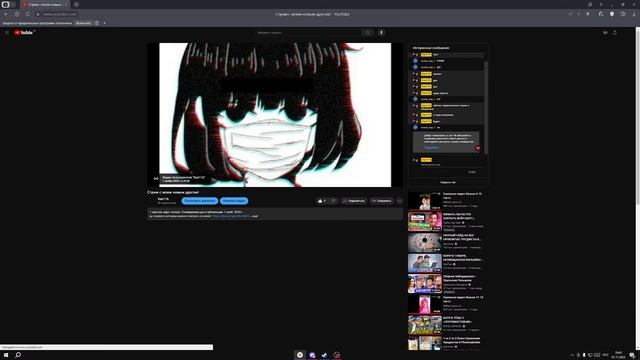
Task: Open the browser shield protection icon
Action: (x=612, y=14)
